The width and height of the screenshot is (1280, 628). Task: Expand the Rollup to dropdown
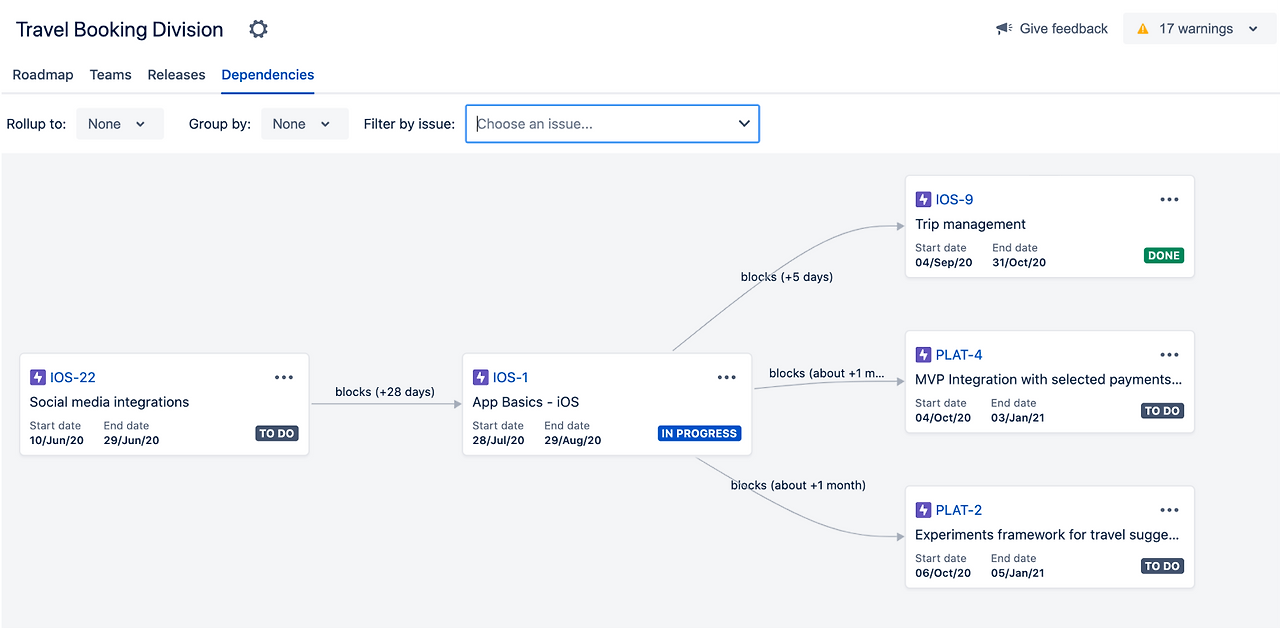tap(119, 124)
